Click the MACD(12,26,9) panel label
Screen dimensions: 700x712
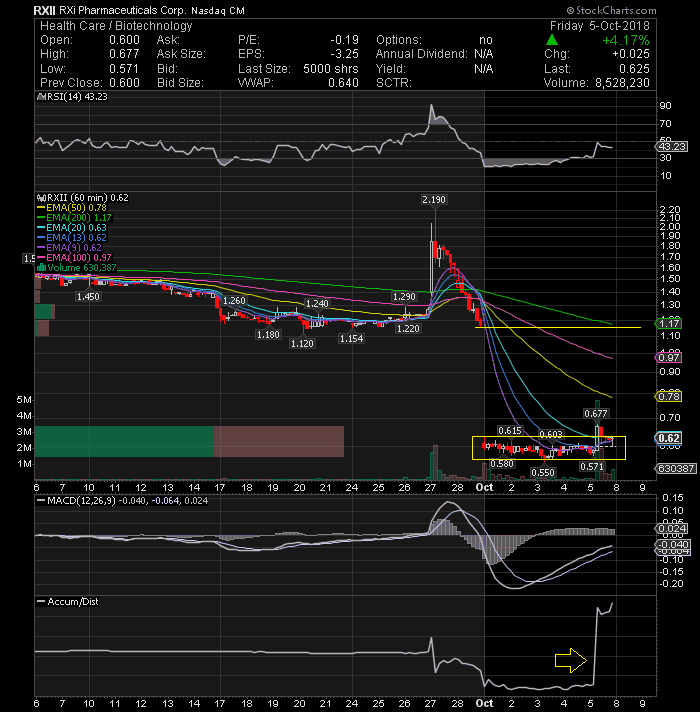click(x=82, y=501)
